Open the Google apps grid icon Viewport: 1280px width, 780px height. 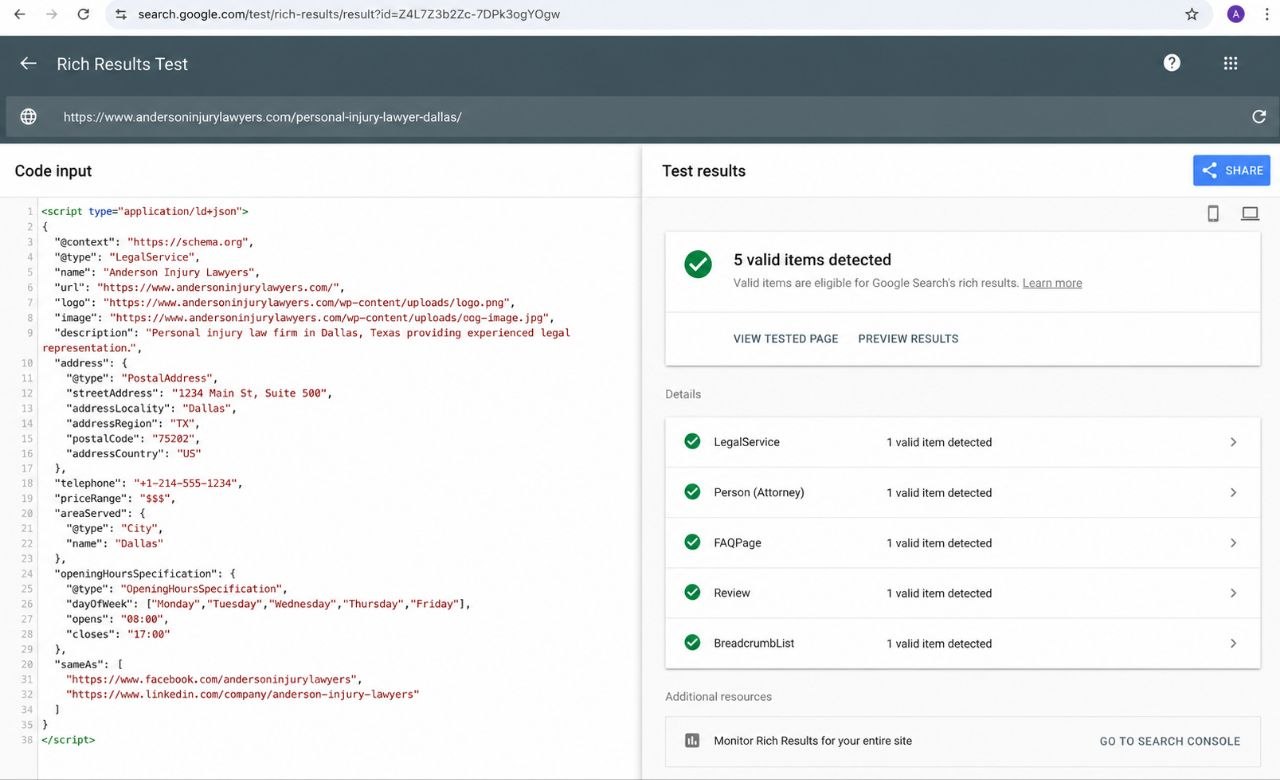coord(1230,63)
